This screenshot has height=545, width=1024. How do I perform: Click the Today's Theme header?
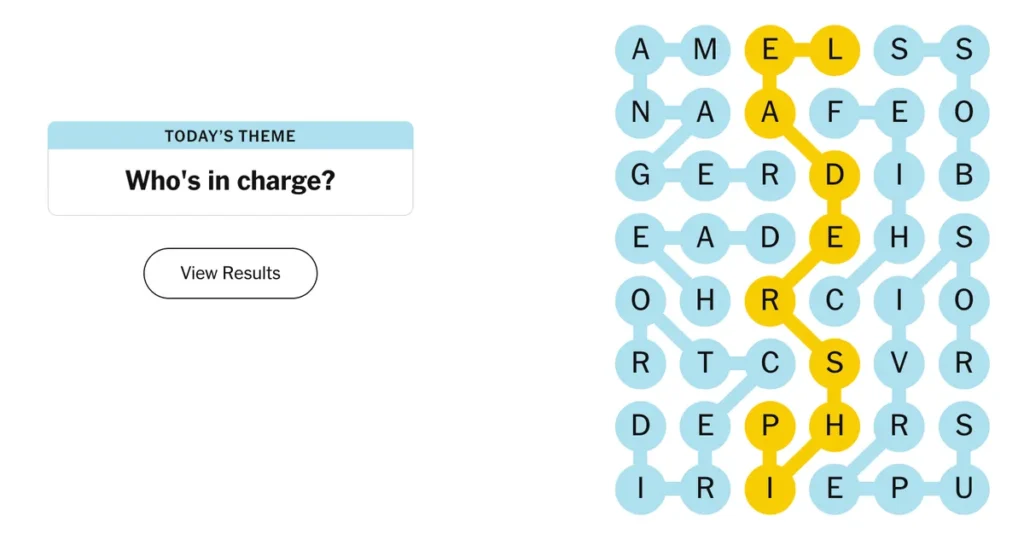tap(231, 136)
